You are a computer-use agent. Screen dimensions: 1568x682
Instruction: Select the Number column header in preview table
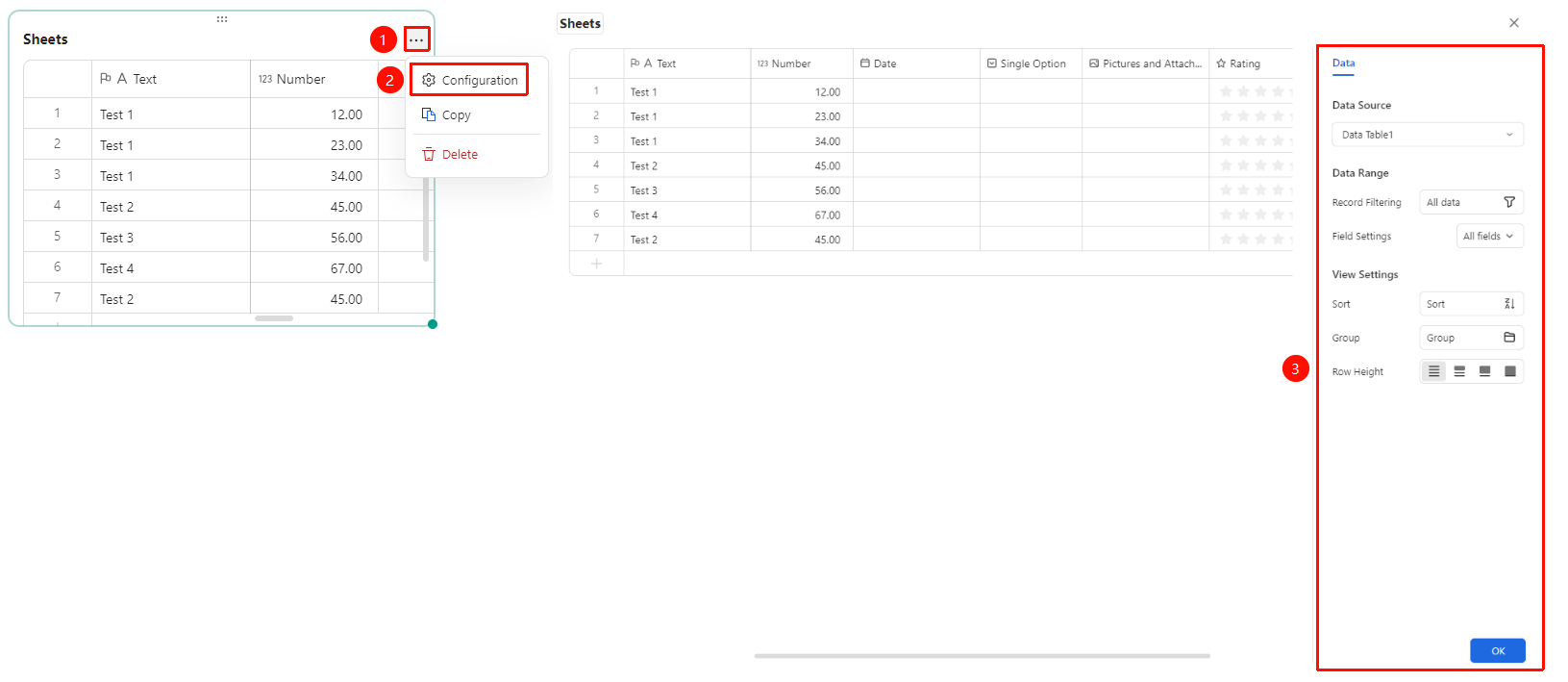(x=802, y=63)
